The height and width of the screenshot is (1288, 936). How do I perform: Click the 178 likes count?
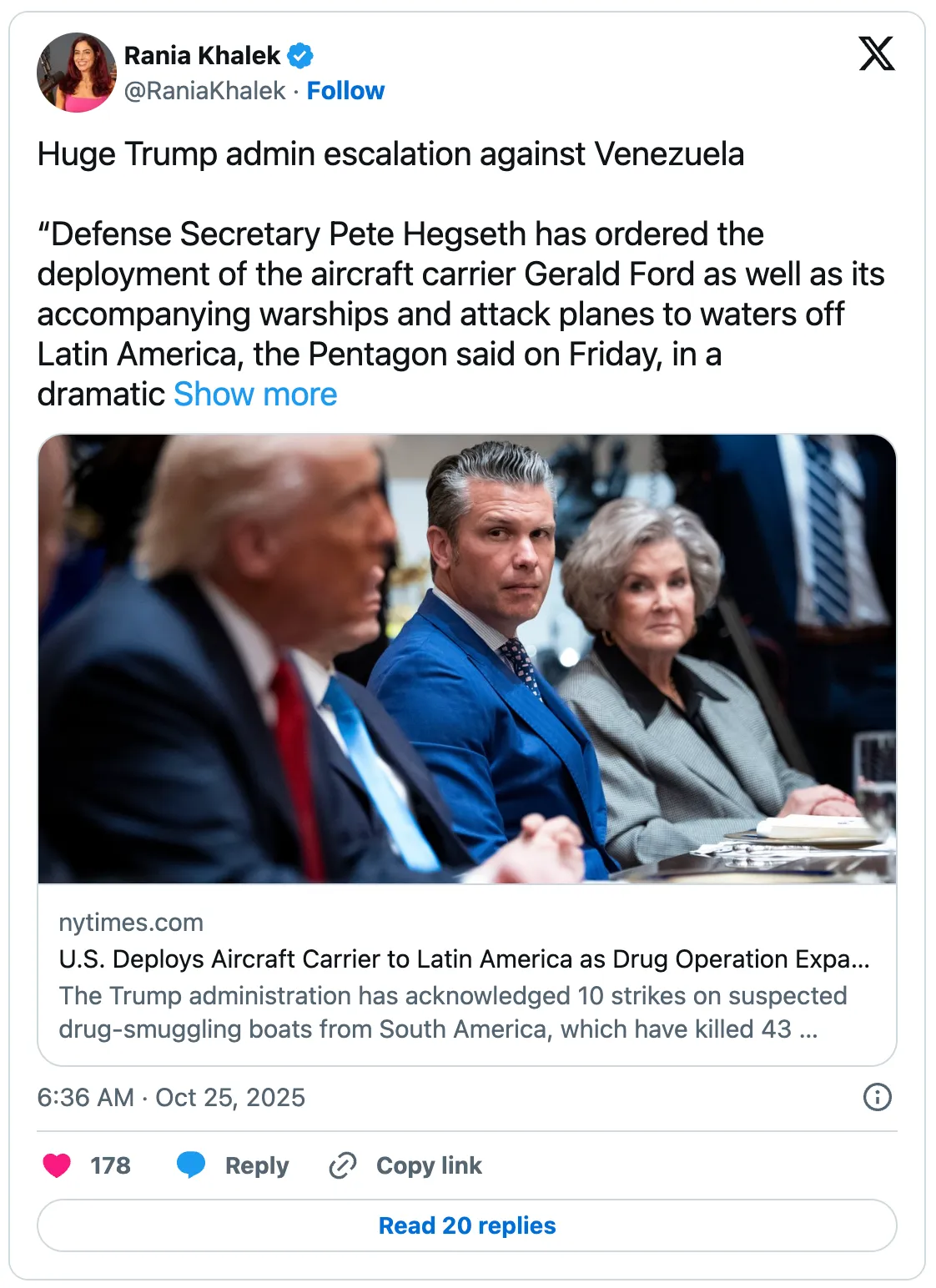click(110, 1165)
